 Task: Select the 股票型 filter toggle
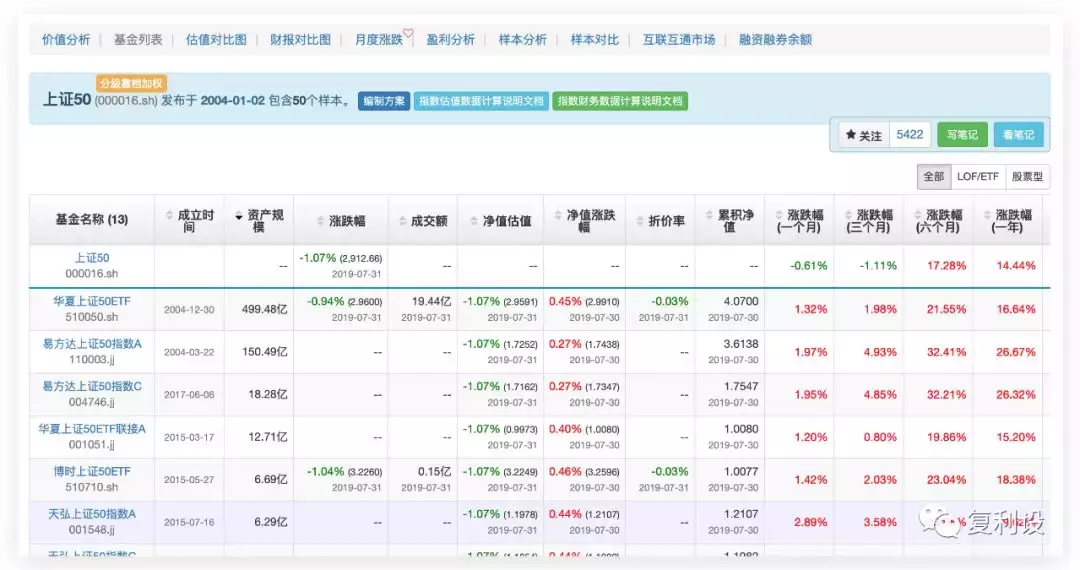tap(1026, 176)
